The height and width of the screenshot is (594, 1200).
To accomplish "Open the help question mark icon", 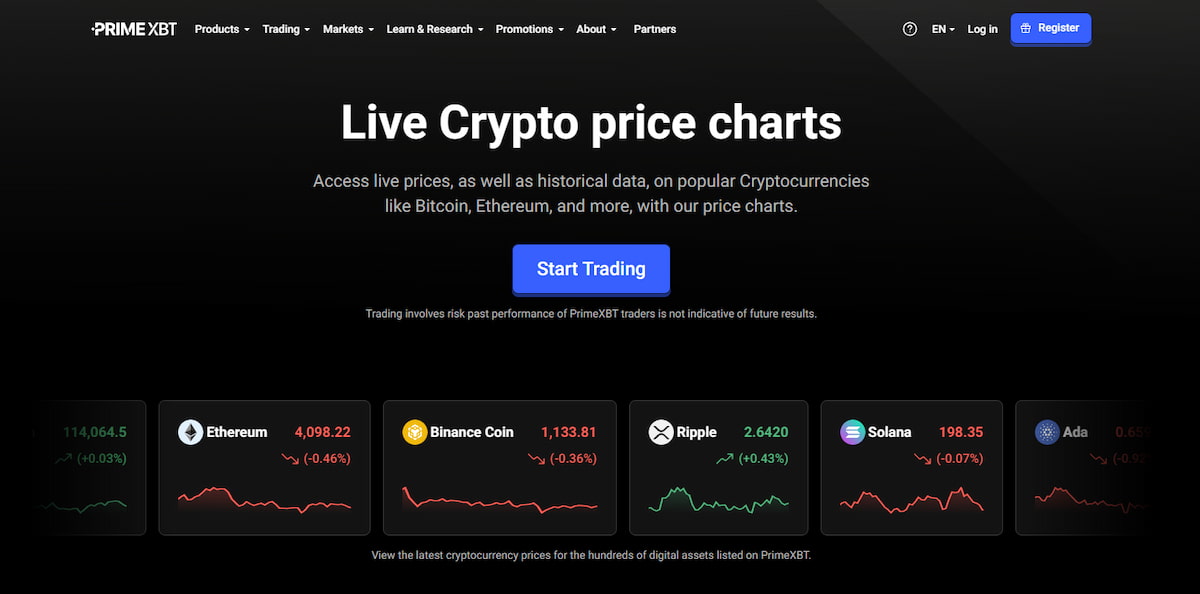I will coord(909,29).
